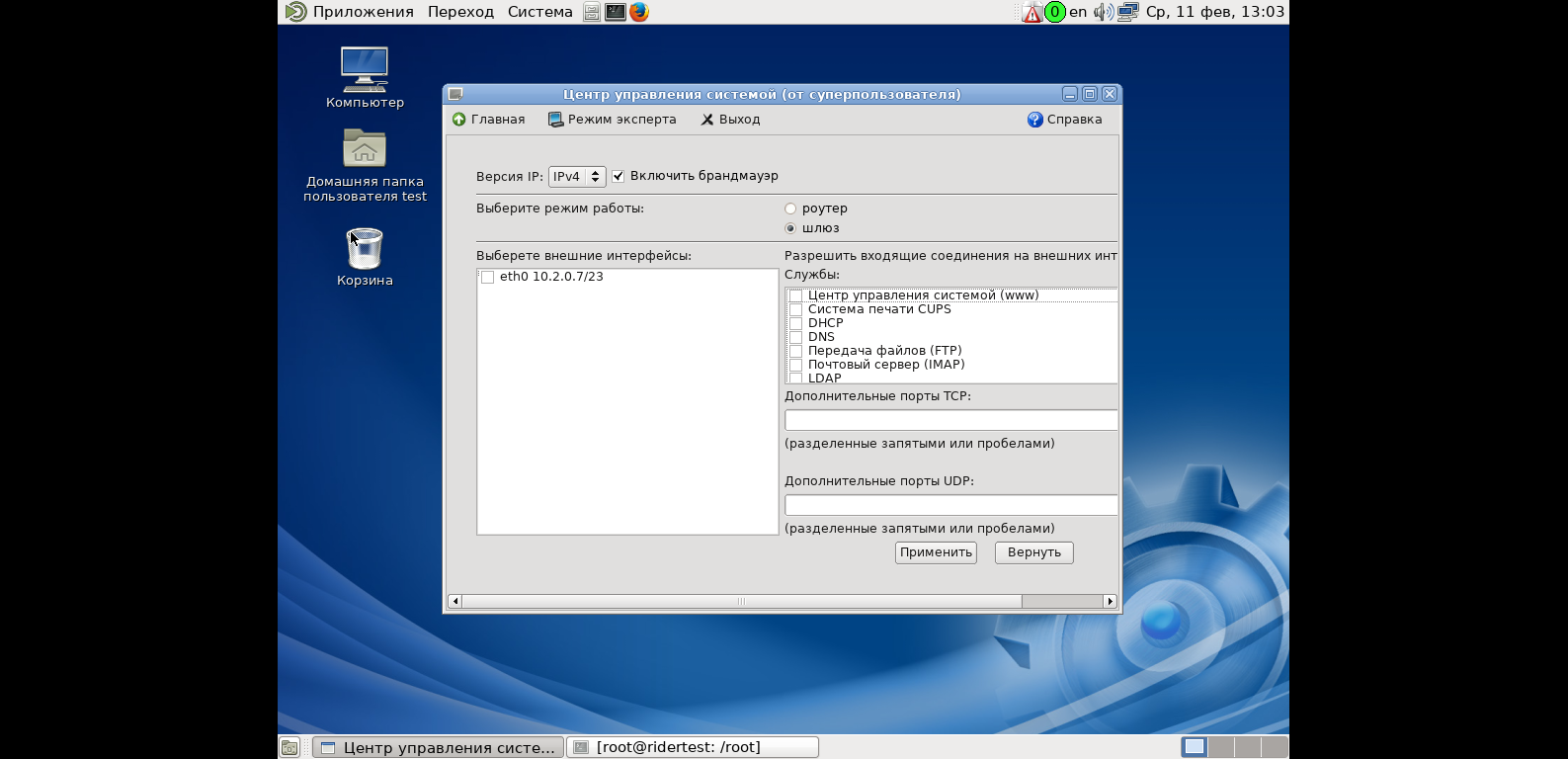Open the IPv4 version dropdown
Screen dimensions: 1568x759
tap(577, 177)
